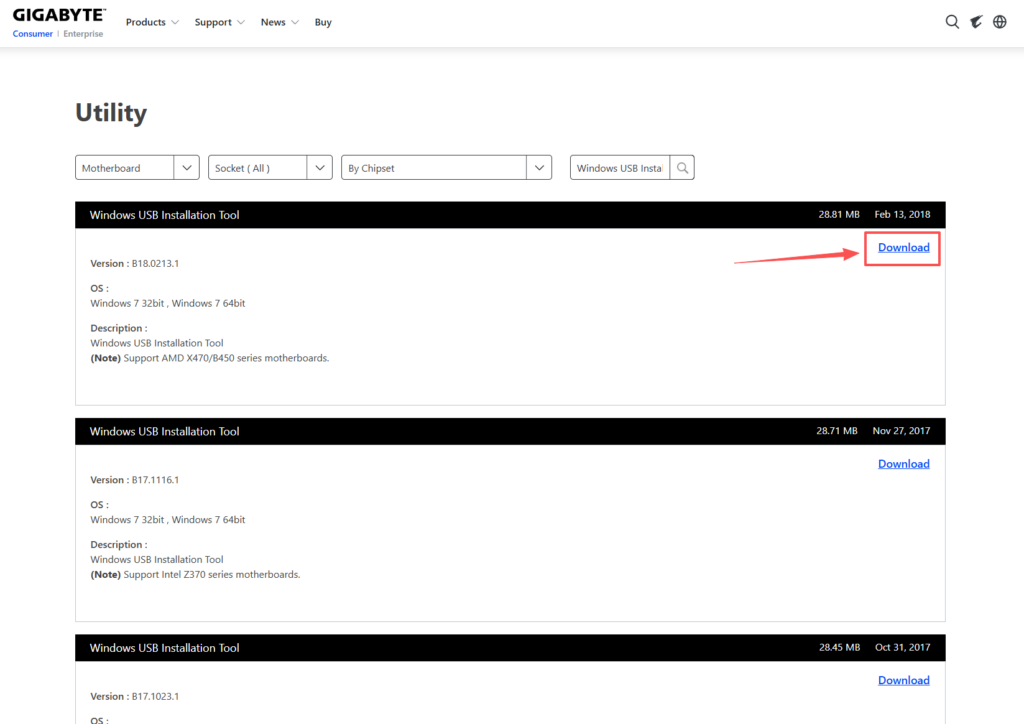Viewport: 1024px width, 724px height.
Task: Open the site search magnifier in header
Action: pyautogui.click(x=952, y=22)
